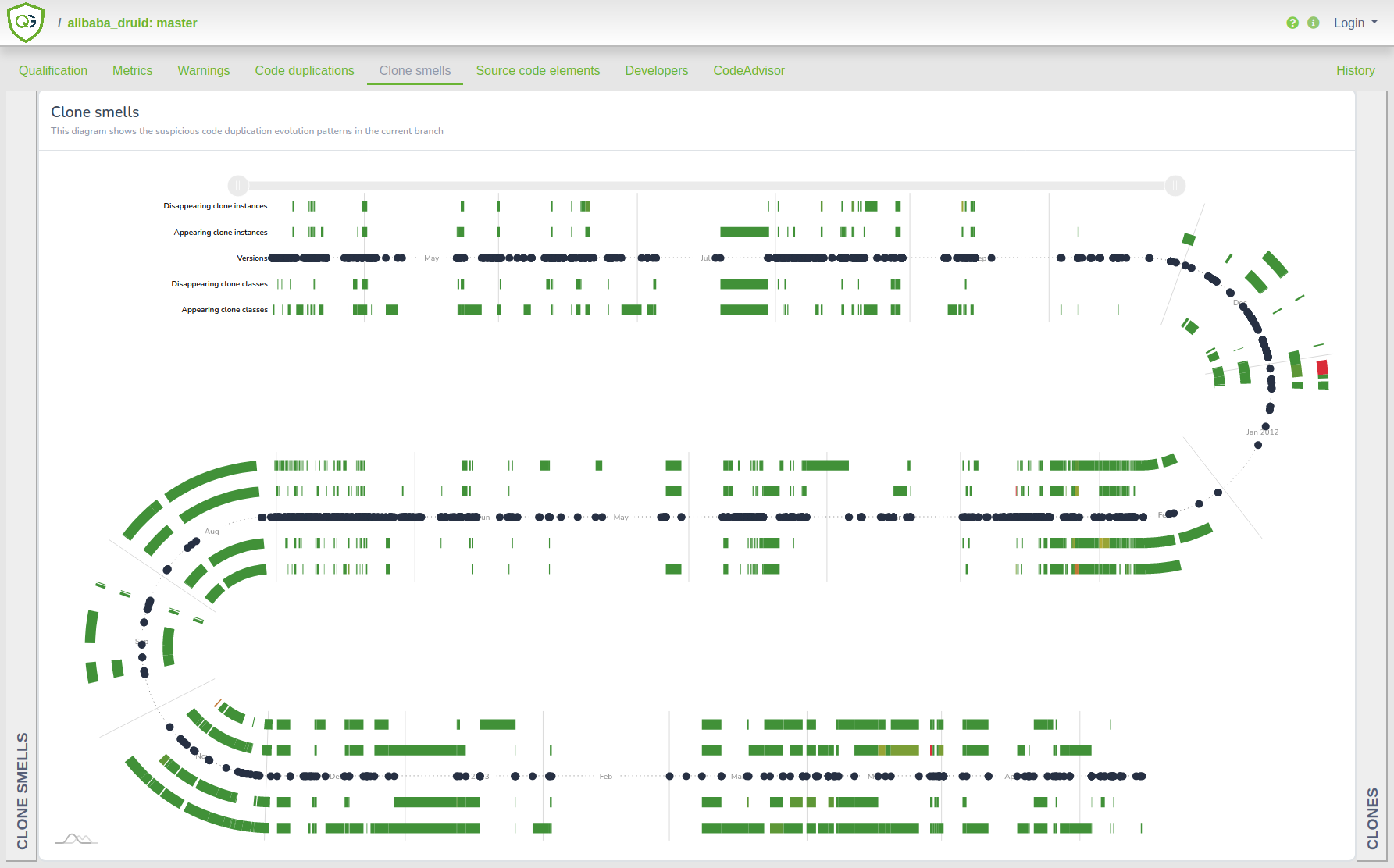Select the May marker on middle timeline

[621, 518]
